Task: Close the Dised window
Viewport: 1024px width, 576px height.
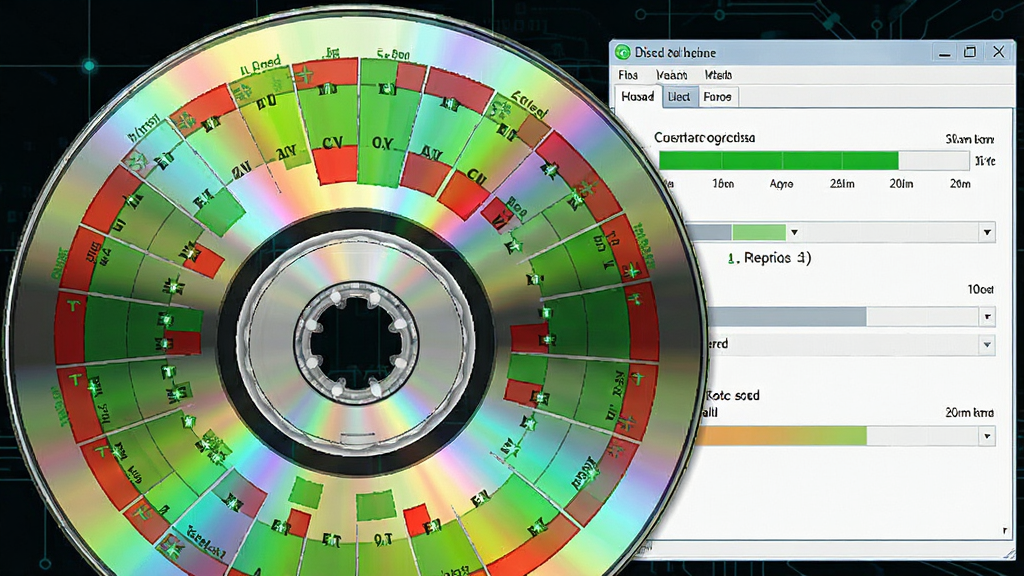Action: tap(999, 52)
